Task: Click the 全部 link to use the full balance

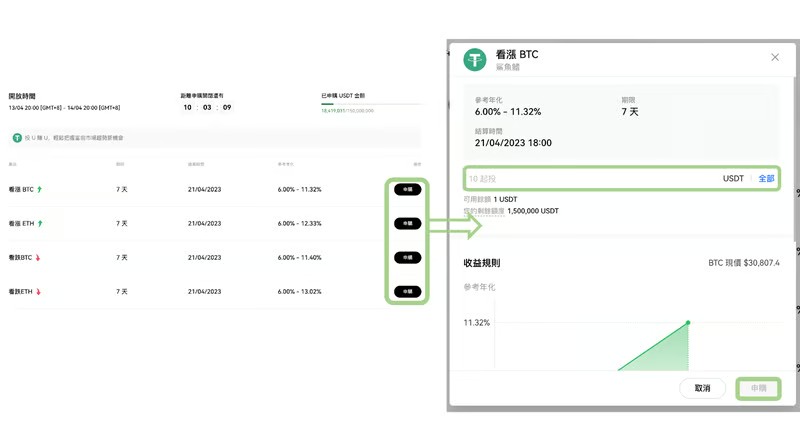Action: (766, 179)
